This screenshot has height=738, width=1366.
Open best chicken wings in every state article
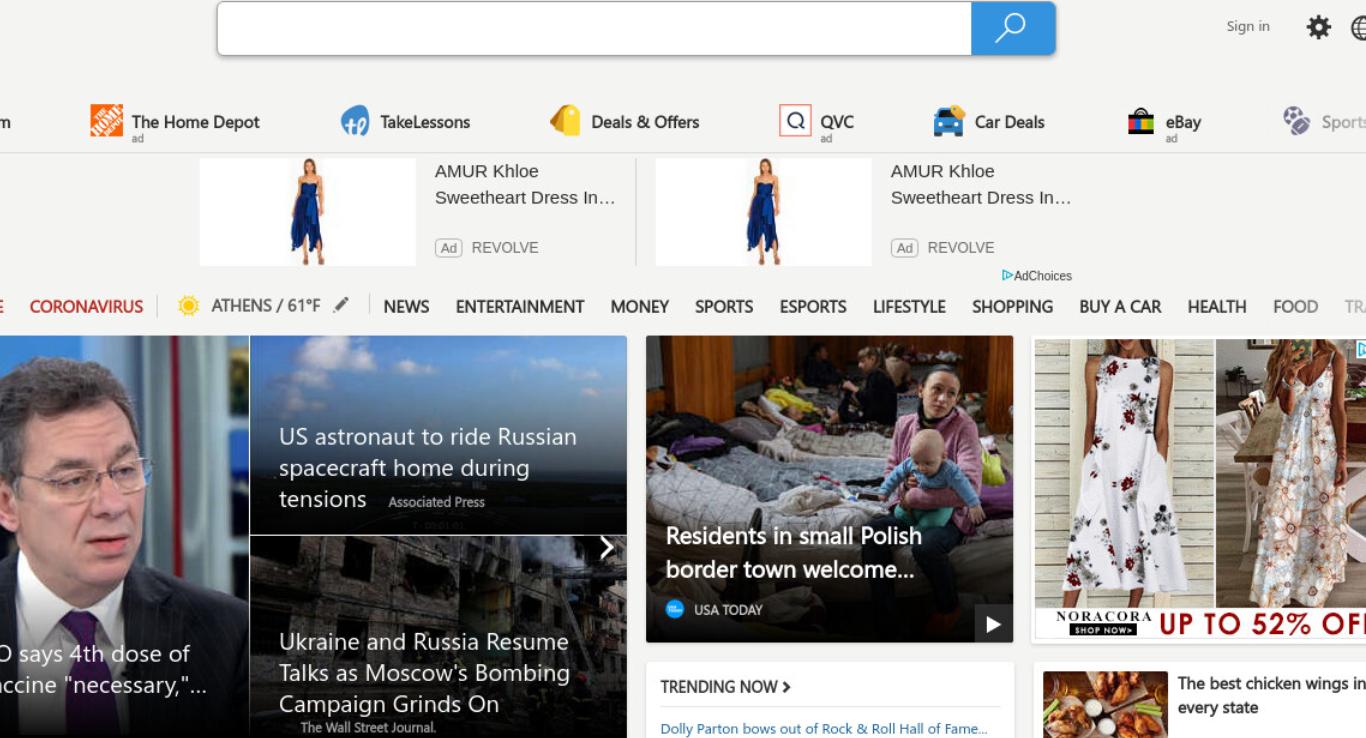1271,695
